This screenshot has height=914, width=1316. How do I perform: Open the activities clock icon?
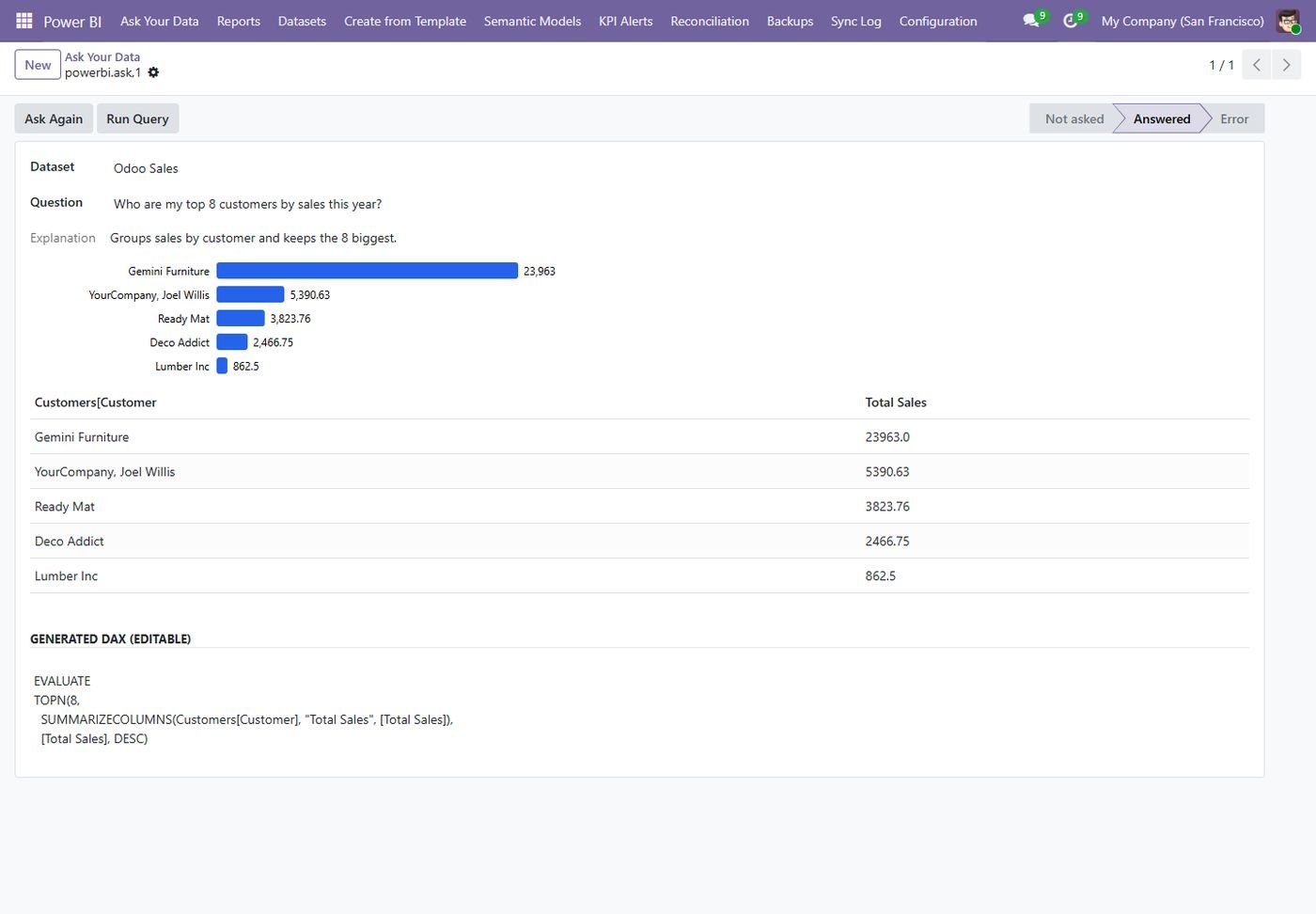coord(1072,21)
